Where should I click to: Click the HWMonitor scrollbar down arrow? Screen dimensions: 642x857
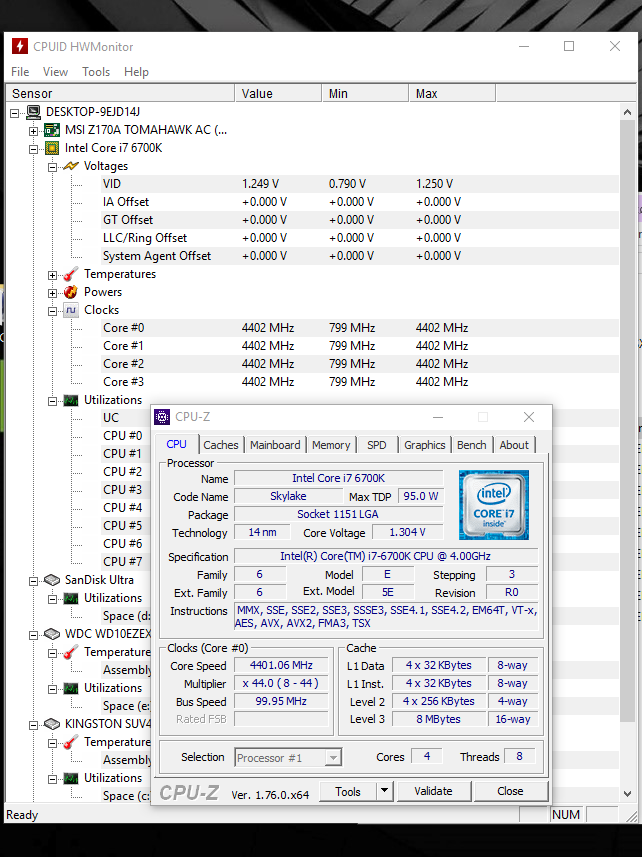pos(627,794)
